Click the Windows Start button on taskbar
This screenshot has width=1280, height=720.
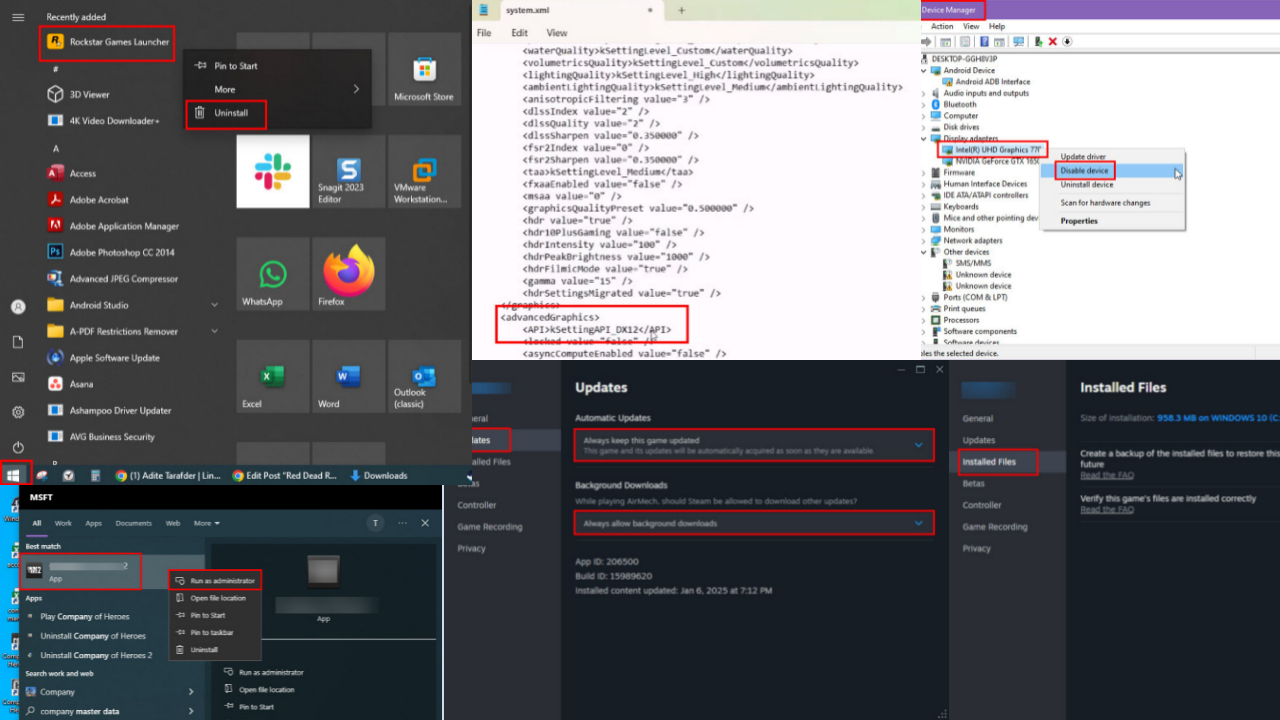pyautogui.click(x=14, y=475)
